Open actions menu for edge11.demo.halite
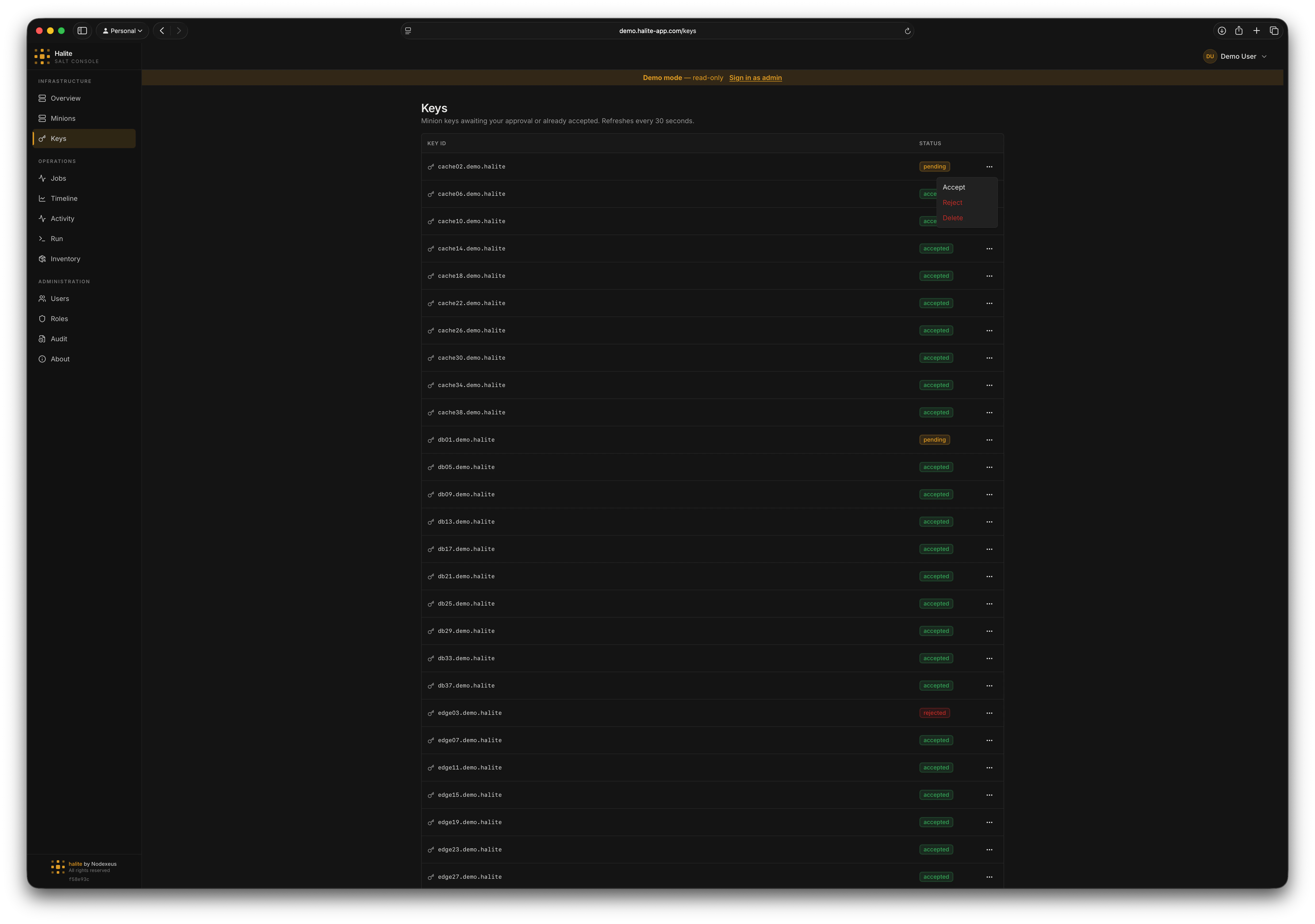 tap(989, 768)
